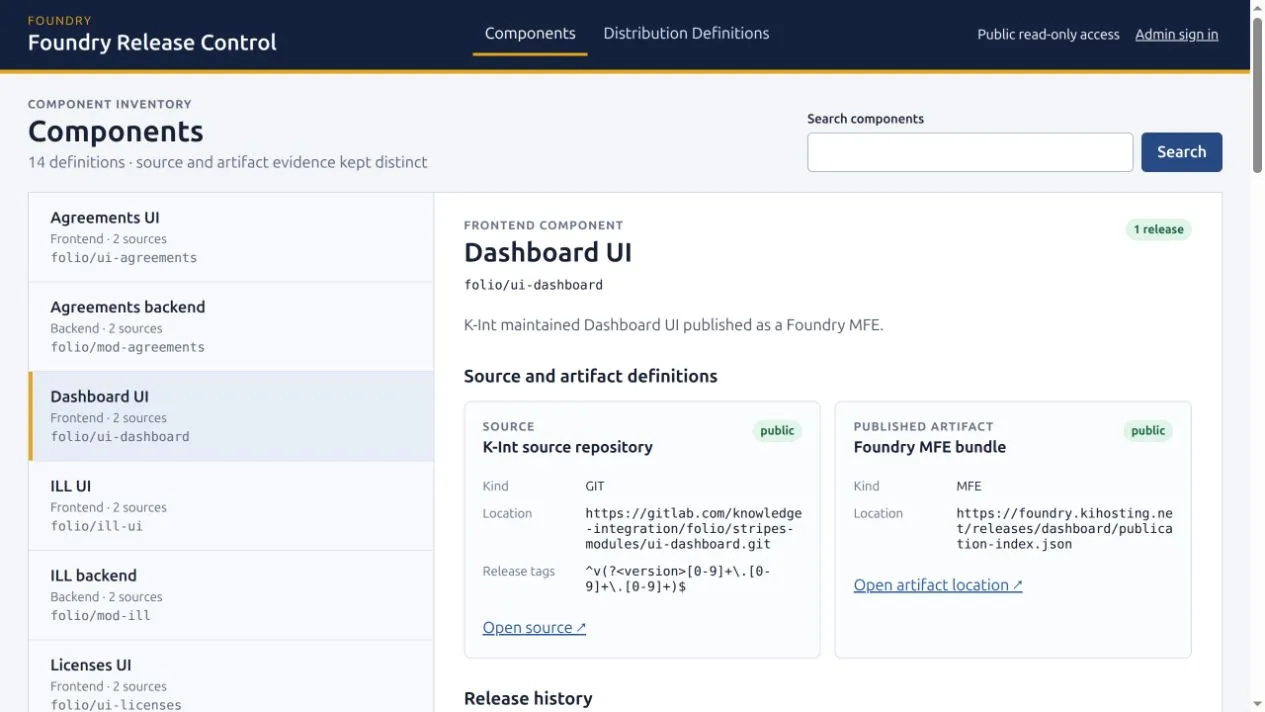This screenshot has width=1265, height=712.
Task: Click the gitlab.com ui-dashboard.git location text
Action: pos(693,529)
